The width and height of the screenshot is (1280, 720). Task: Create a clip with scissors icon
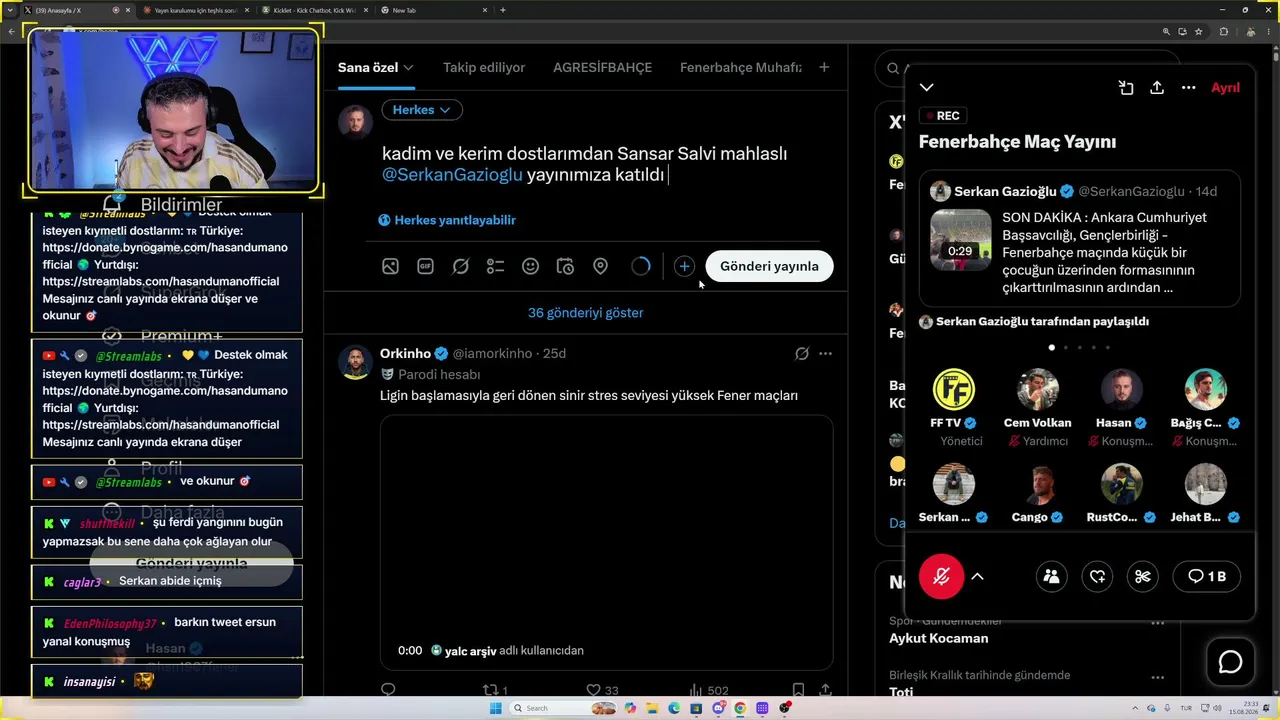pos(1143,576)
